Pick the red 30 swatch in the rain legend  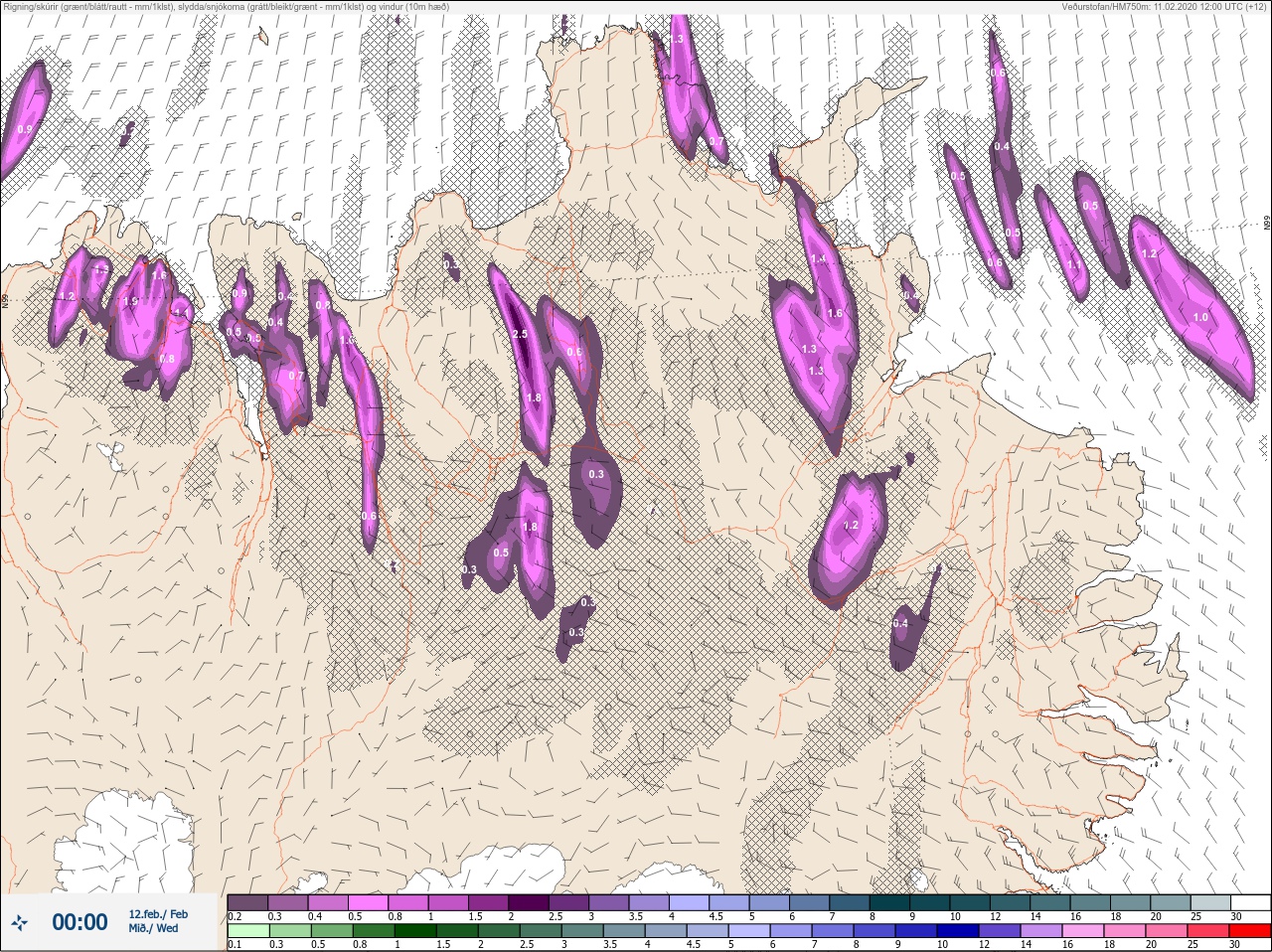(1249, 931)
